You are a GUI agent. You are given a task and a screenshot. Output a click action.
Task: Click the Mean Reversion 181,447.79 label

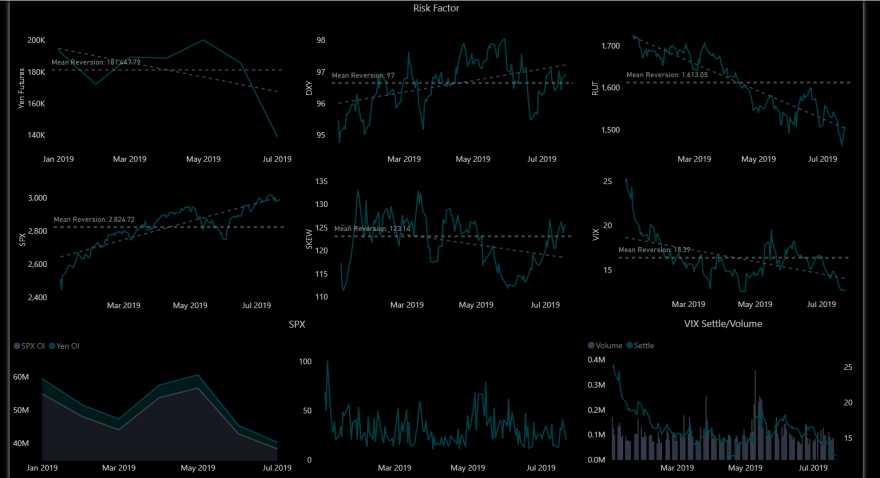tap(96, 62)
